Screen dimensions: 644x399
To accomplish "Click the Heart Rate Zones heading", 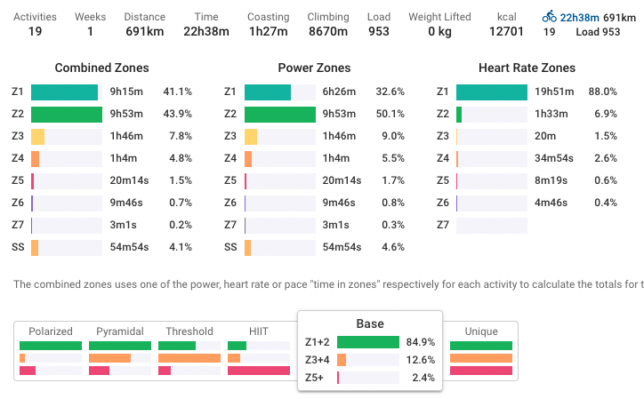I will tap(527, 68).
